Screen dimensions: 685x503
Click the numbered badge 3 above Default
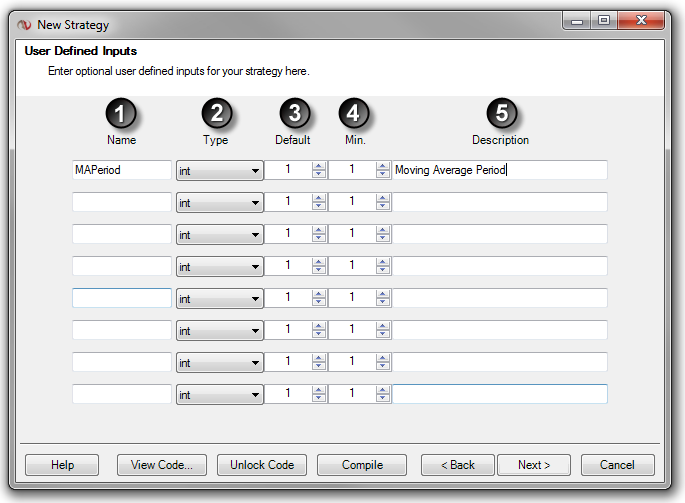tap(293, 113)
